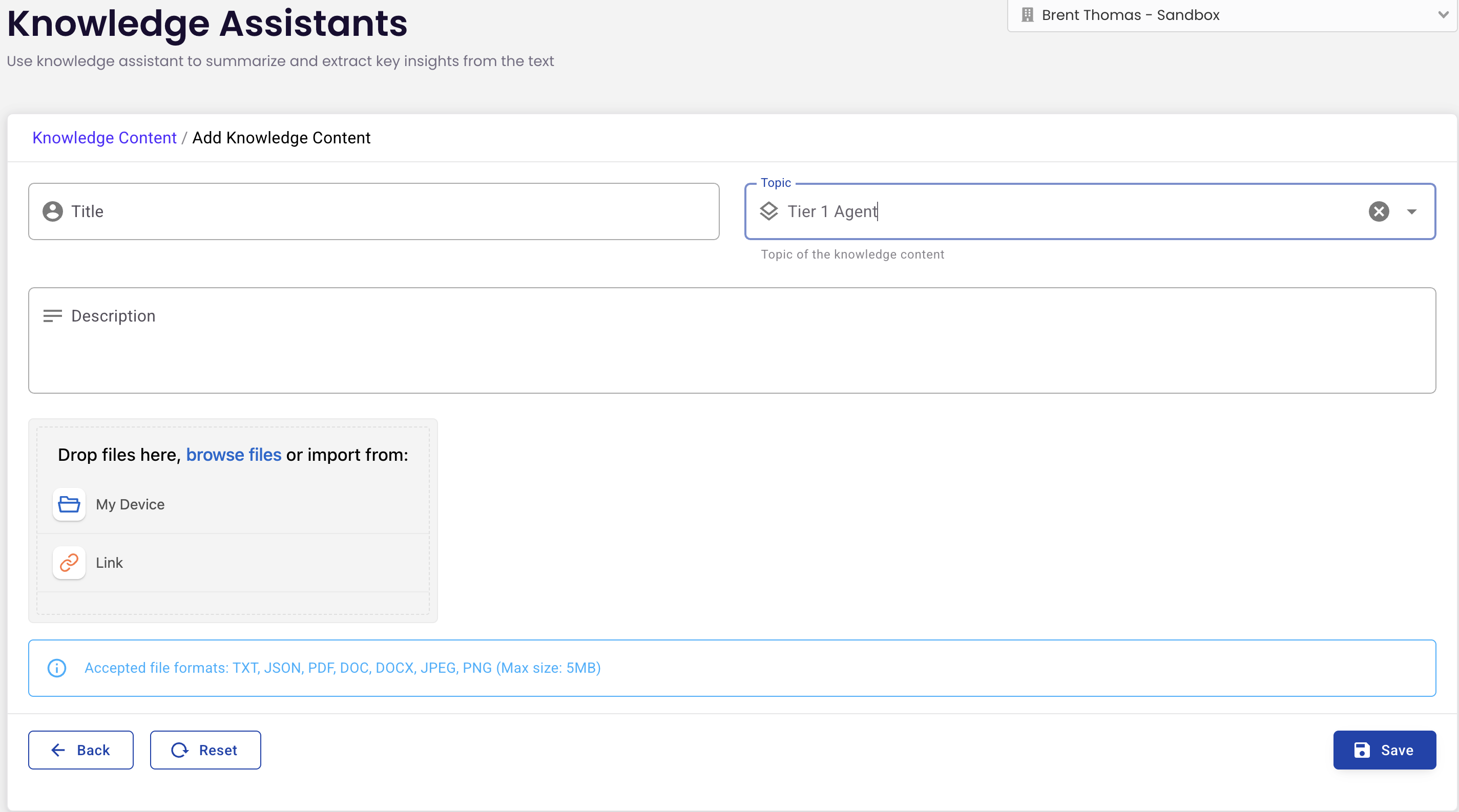
Task: Click the layers icon in Topic field
Action: (768, 211)
